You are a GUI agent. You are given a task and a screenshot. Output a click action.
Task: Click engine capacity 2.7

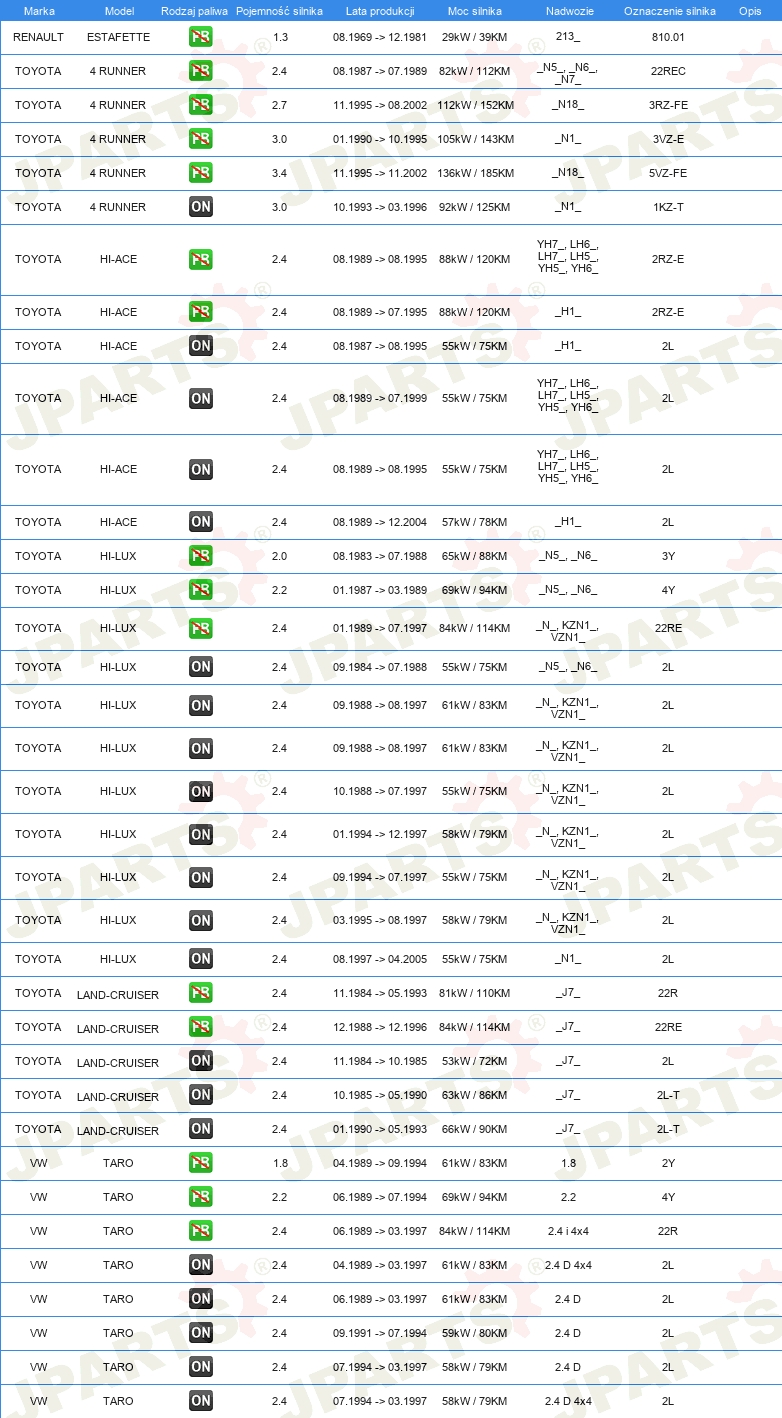point(280,105)
